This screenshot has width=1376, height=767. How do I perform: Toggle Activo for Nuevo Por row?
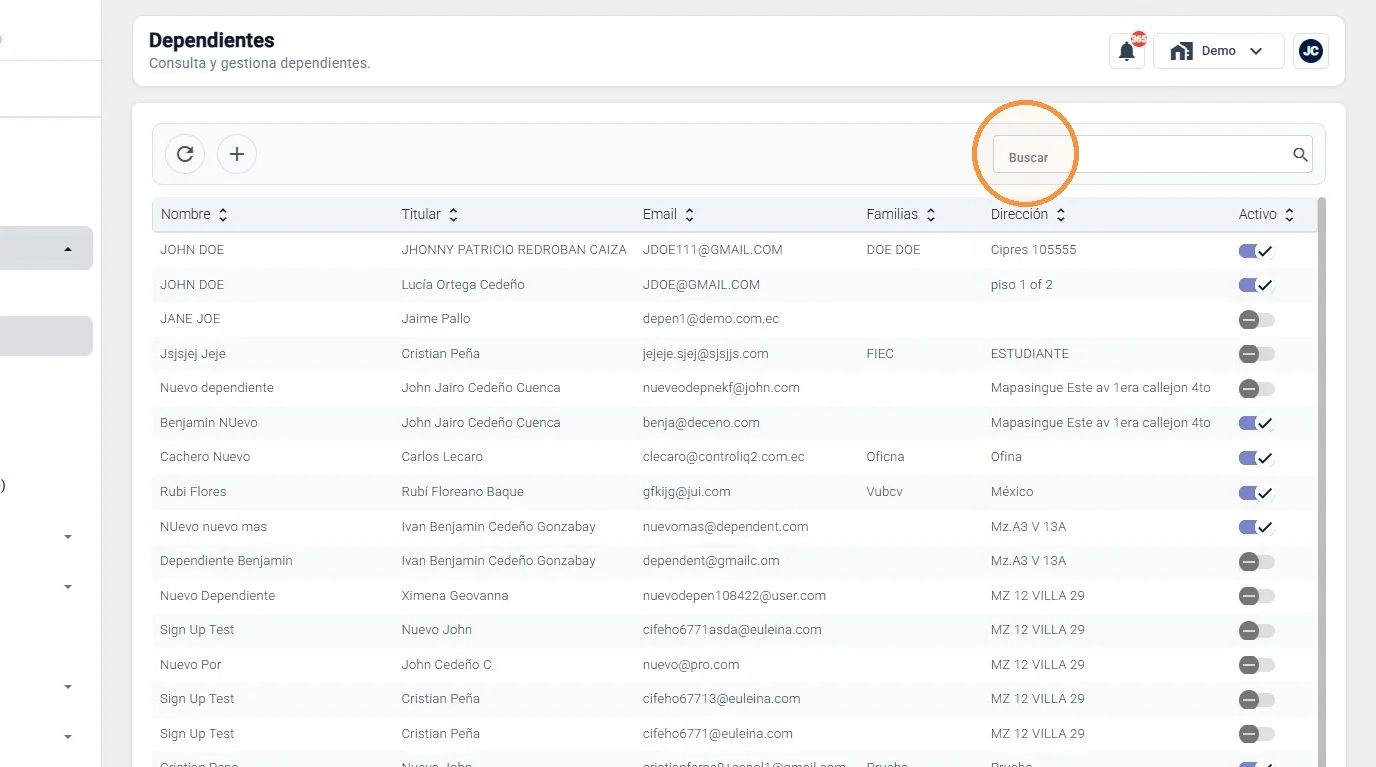click(x=1256, y=665)
